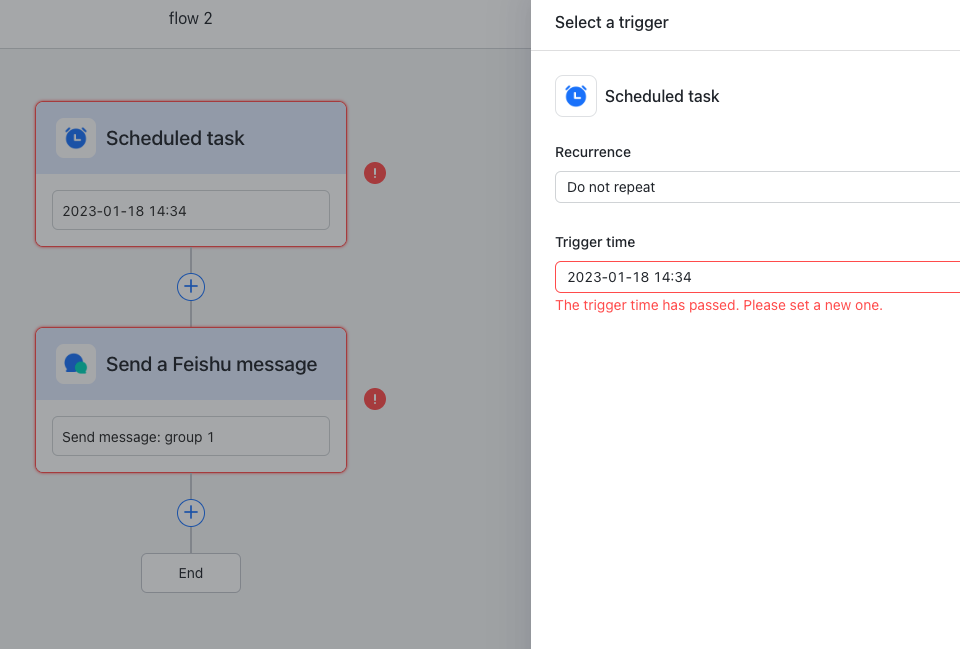Click the plus icon between the two flow nodes

coord(191,286)
